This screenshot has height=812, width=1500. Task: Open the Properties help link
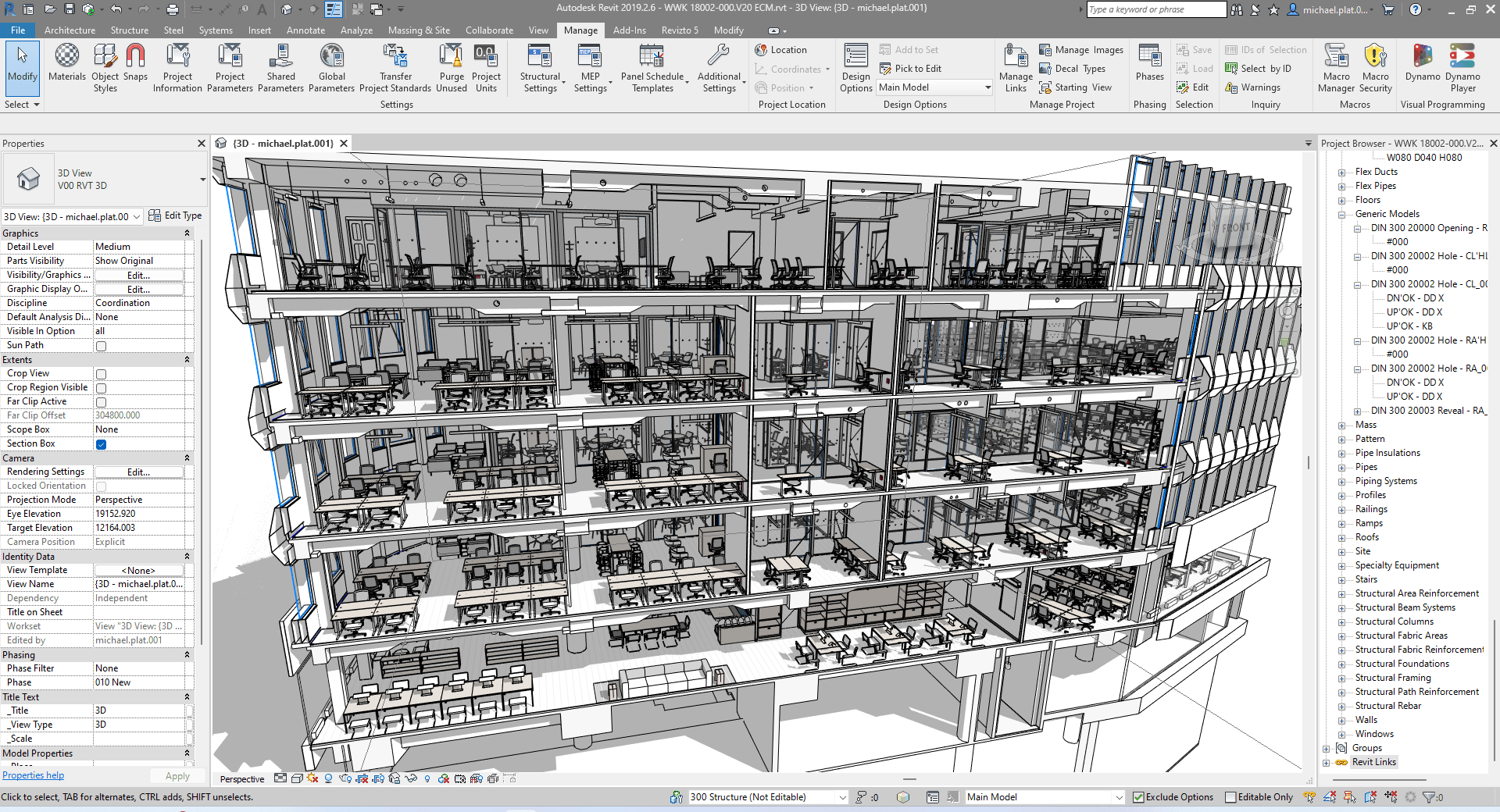(x=33, y=775)
